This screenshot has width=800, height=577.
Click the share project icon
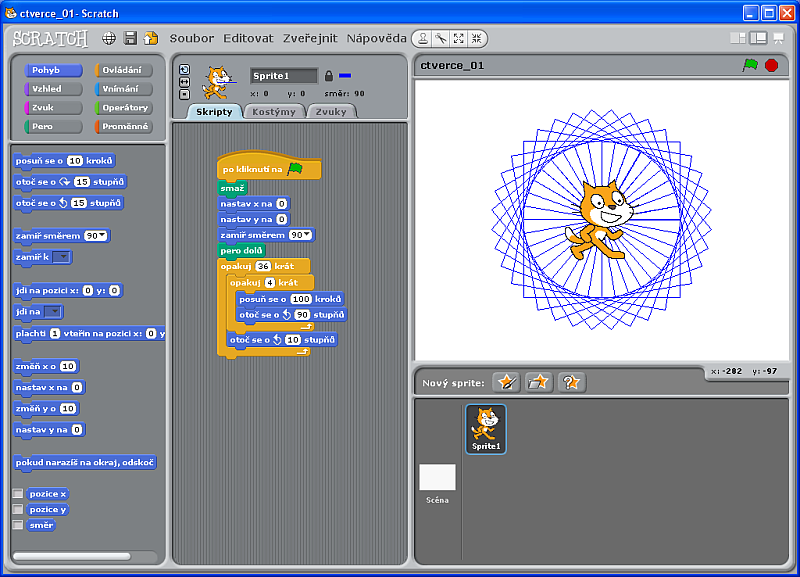point(151,38)
